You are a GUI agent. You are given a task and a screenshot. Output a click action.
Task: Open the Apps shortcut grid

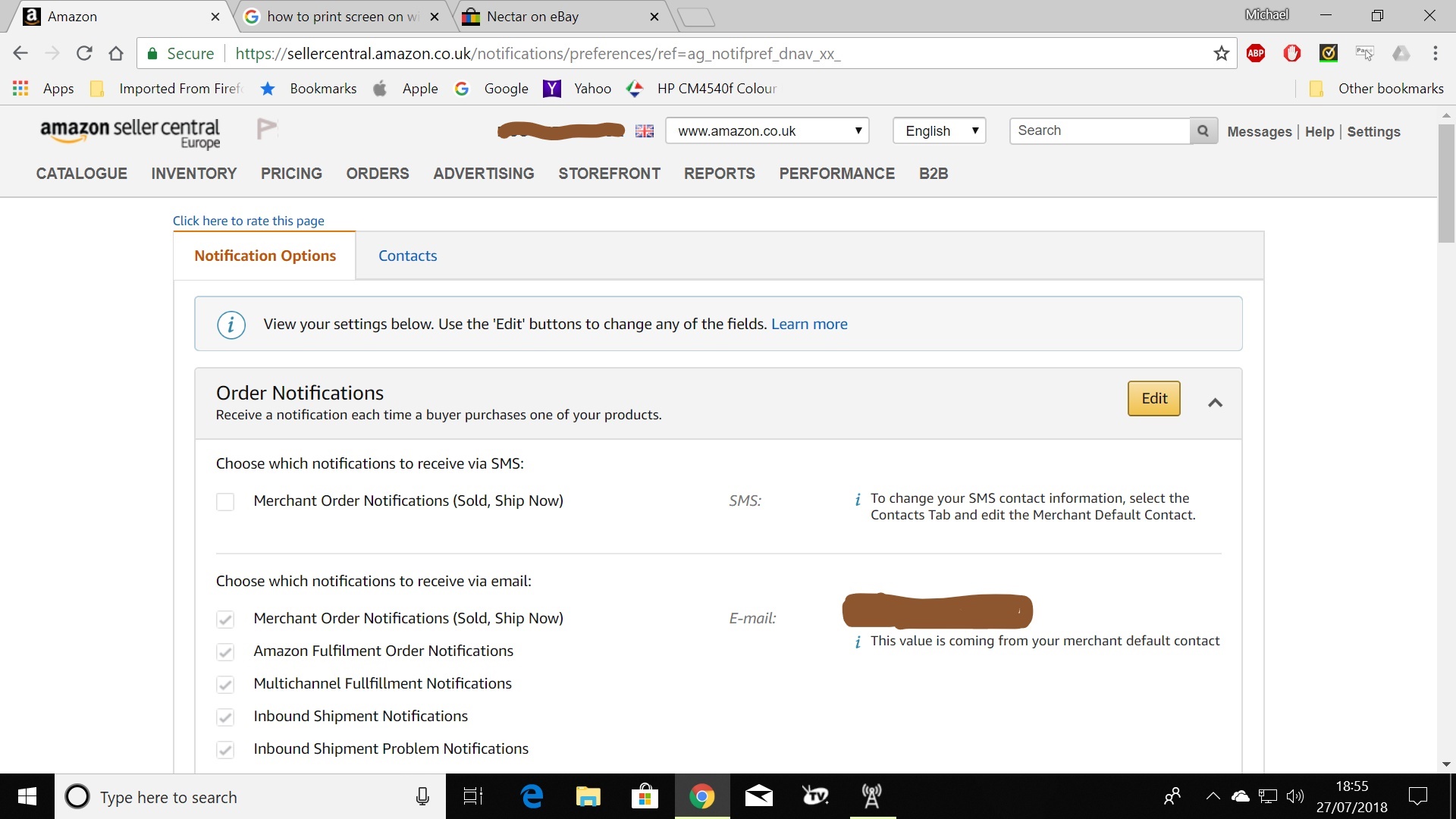click(x=20, y=88)
